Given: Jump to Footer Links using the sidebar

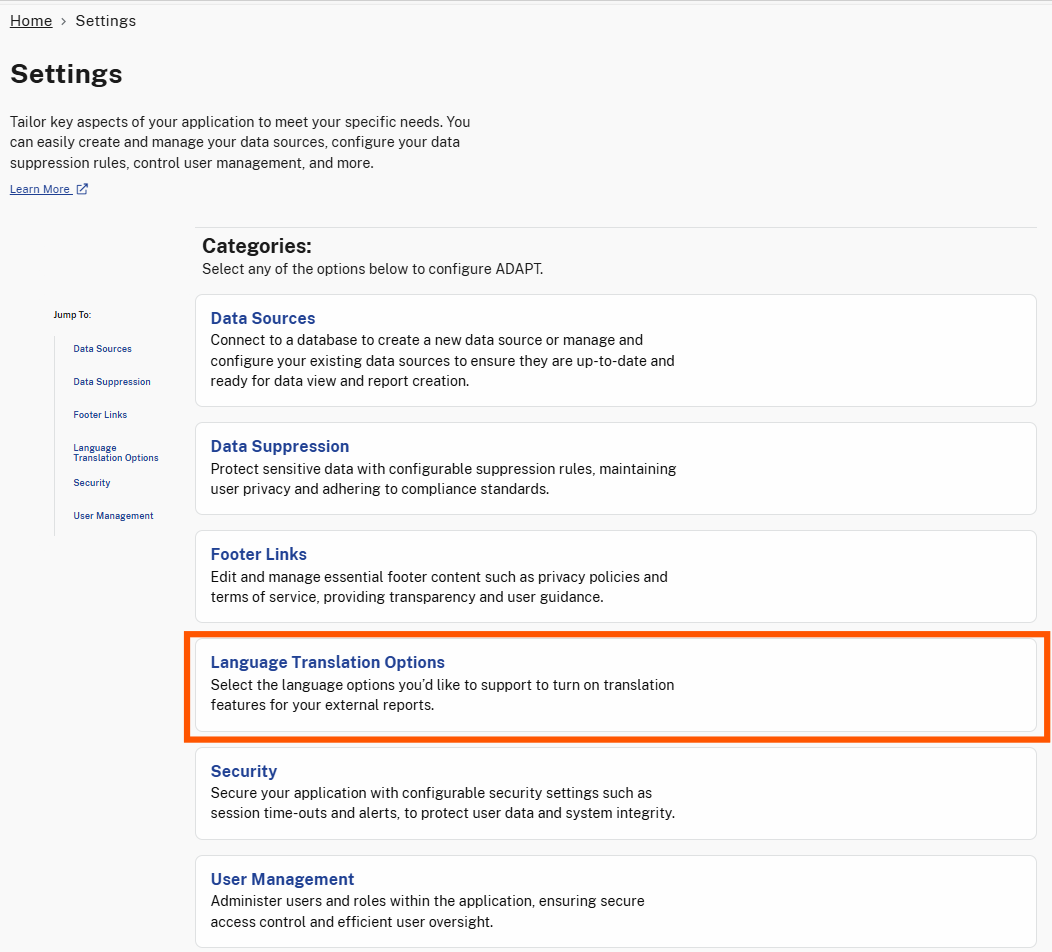Looking at the screenshot, I should [100, 414].
